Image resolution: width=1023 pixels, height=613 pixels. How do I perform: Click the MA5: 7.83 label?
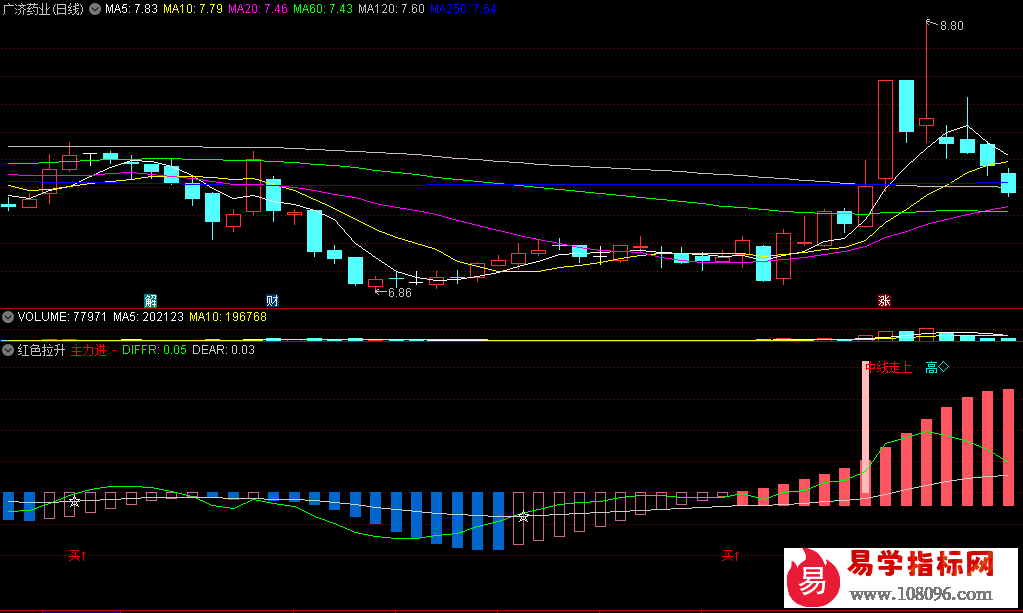[132, 9]
